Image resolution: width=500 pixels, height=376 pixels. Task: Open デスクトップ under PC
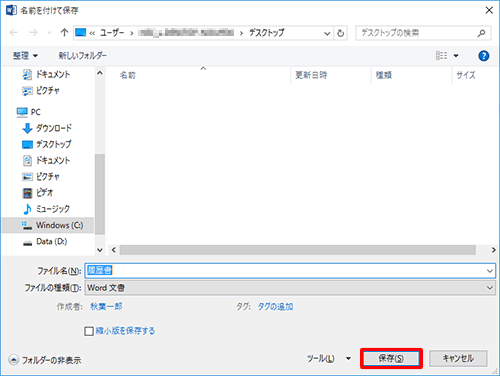46,144
